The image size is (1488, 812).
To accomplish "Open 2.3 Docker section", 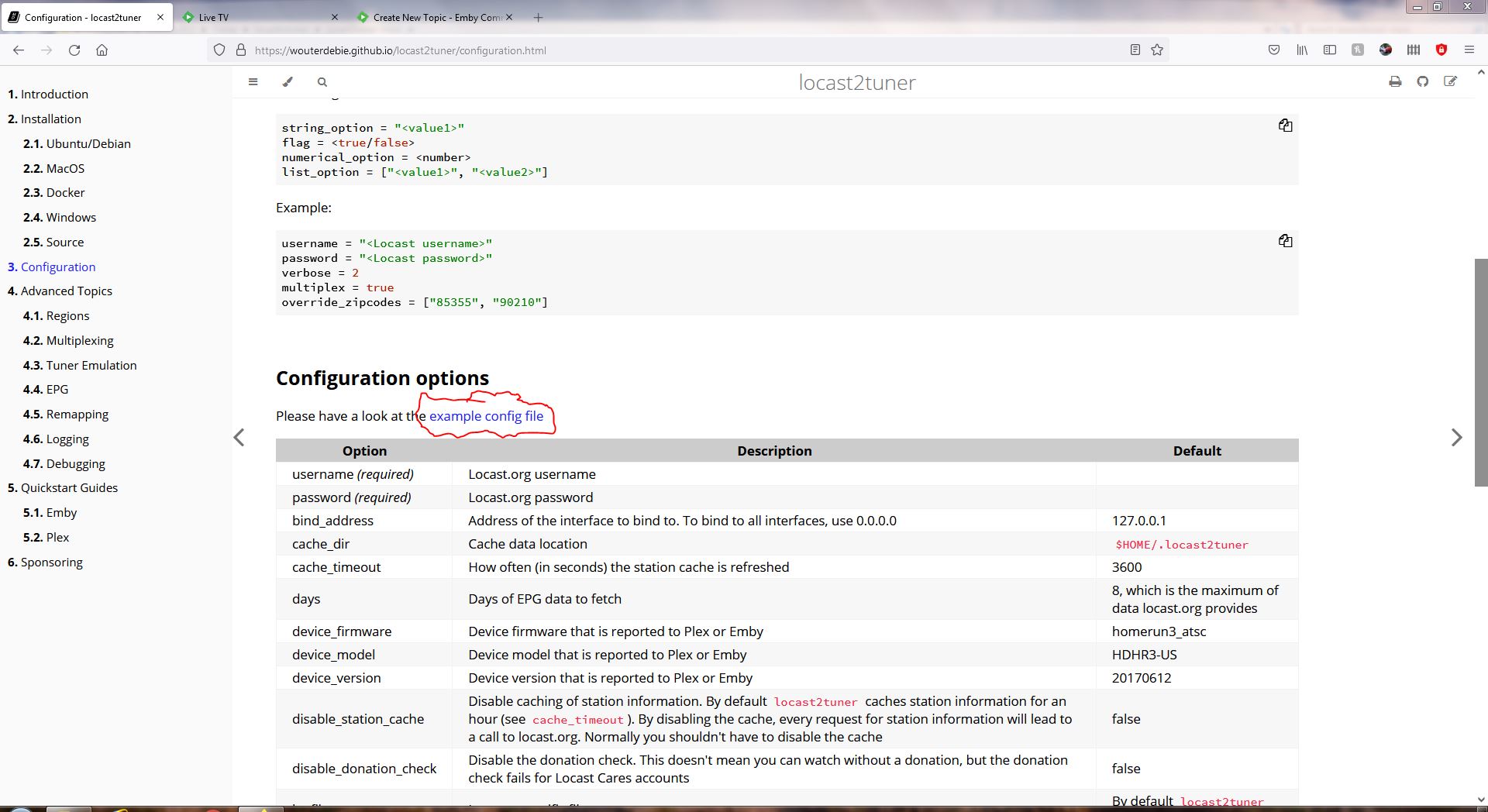I will [x=54, y=192].
